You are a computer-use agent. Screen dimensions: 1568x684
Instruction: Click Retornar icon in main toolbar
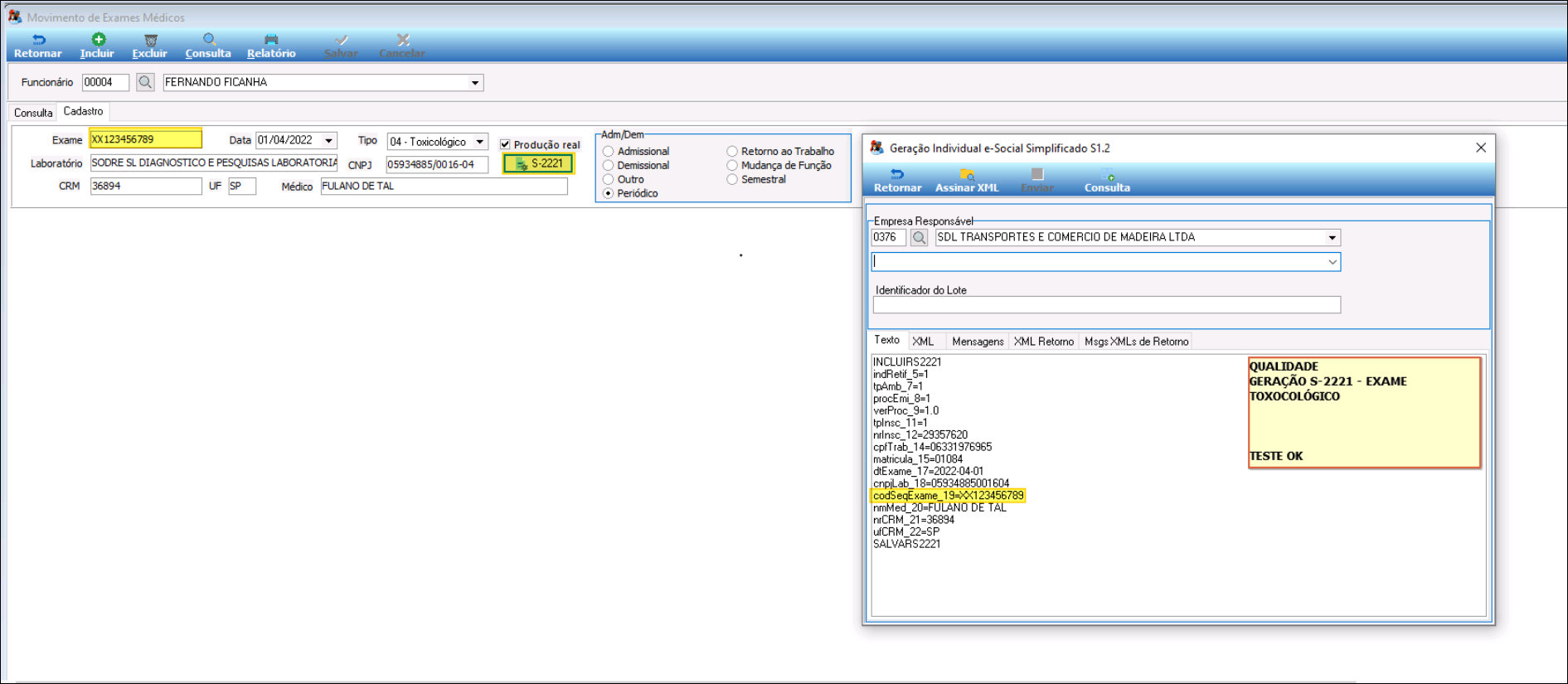pyautogui.click(x=38, y=40)
